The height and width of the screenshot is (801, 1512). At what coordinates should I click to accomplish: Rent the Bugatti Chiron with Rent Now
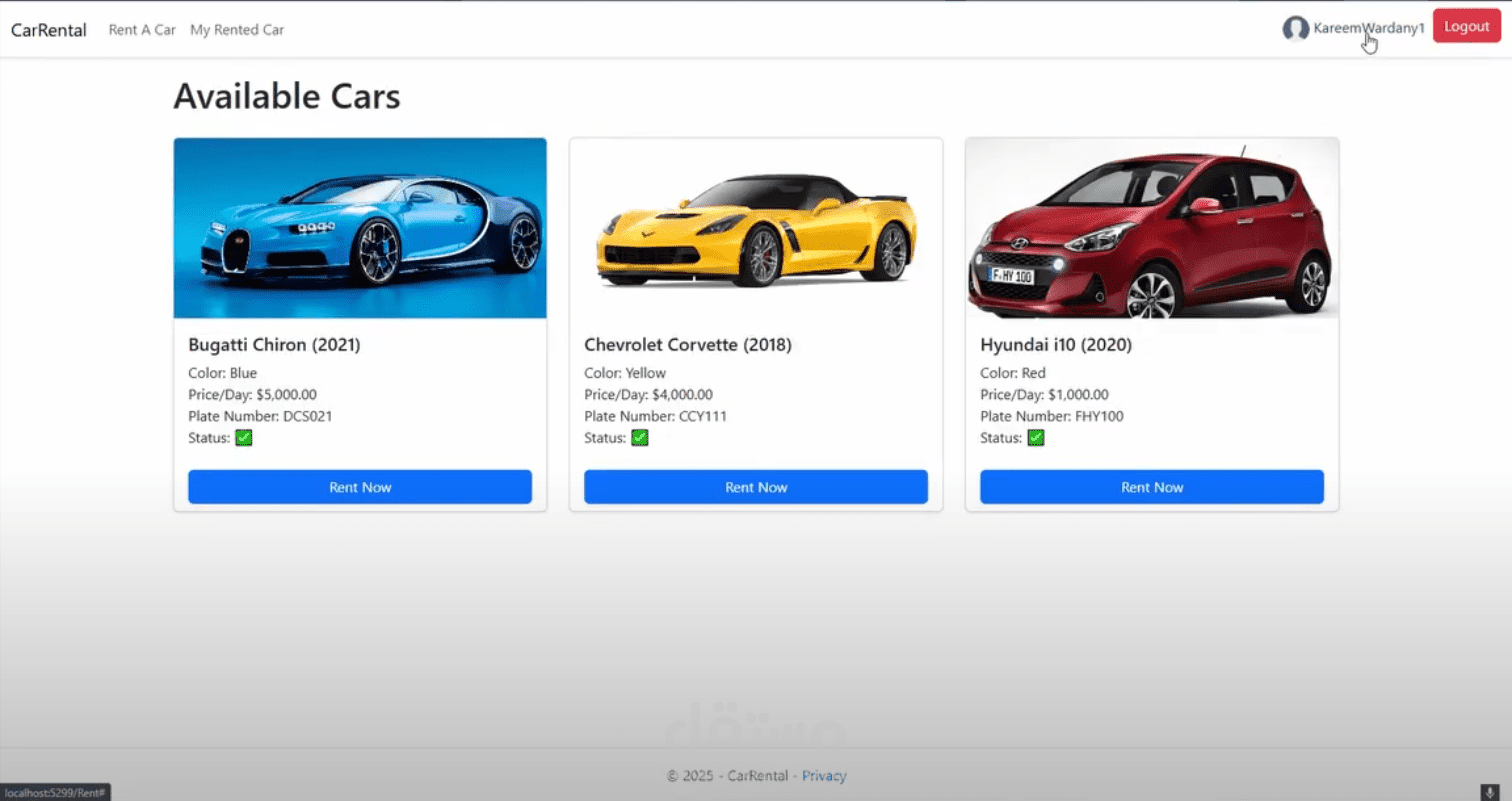[x=360, y=487]
